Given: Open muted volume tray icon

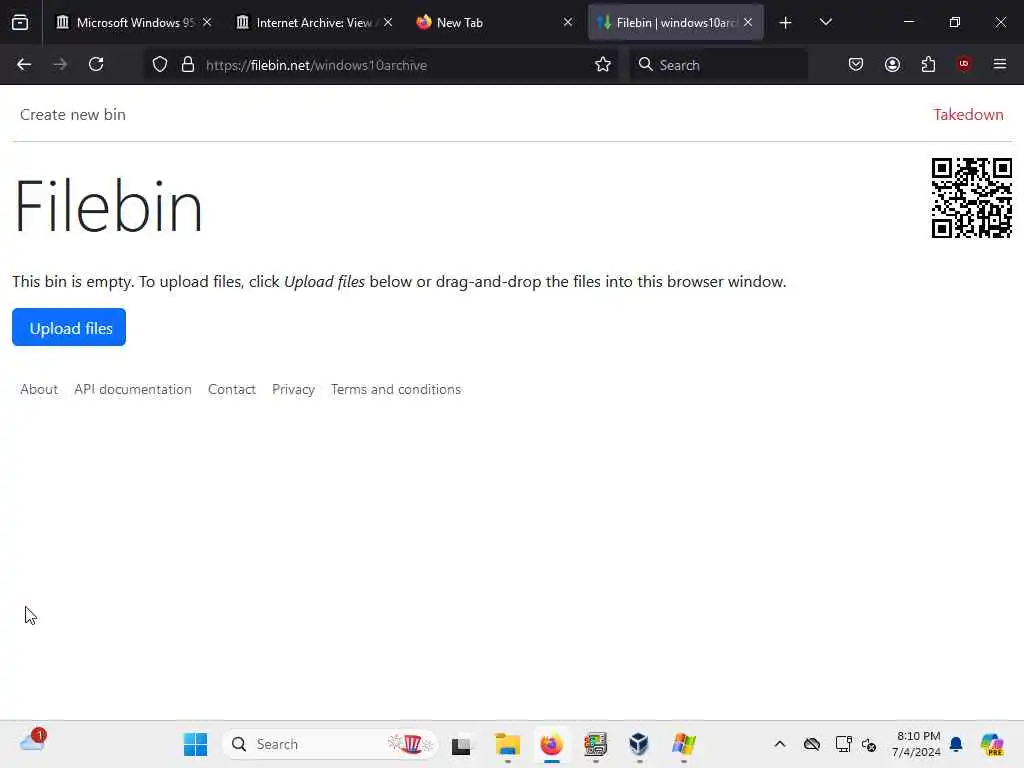Looking at the screenshot, I should 869,744.
